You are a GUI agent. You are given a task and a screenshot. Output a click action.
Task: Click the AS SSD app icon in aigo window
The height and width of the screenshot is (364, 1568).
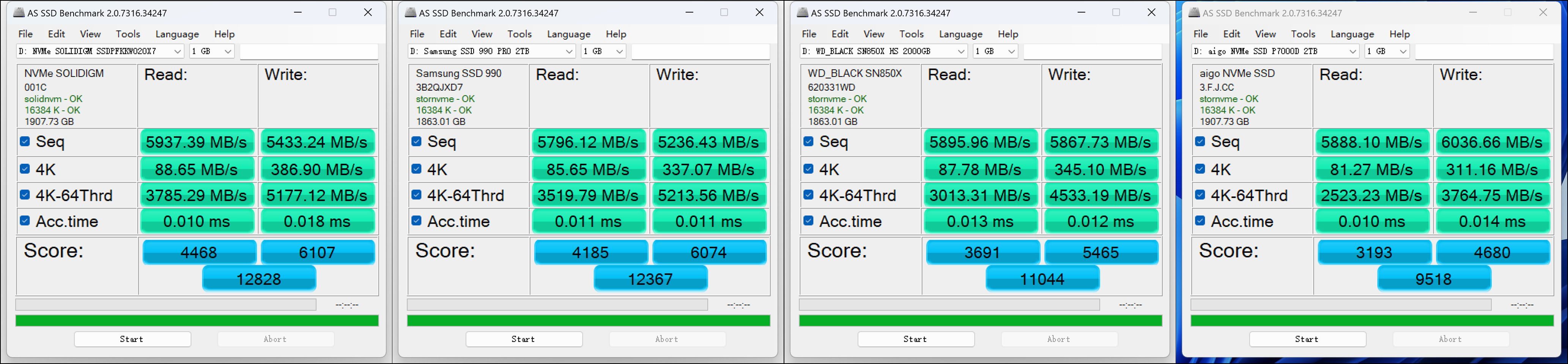tap(1194, 12)
